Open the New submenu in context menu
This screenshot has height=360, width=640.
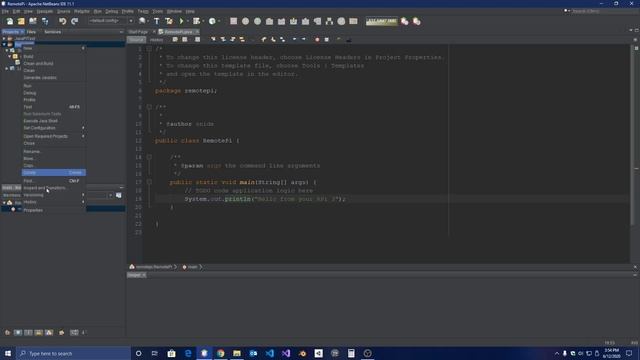pyautogui.click(x=53, y=48)
